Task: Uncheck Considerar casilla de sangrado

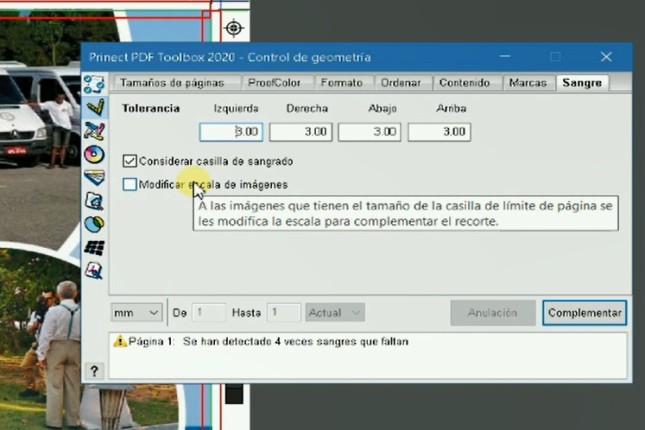Action: [x=130, y=160]
